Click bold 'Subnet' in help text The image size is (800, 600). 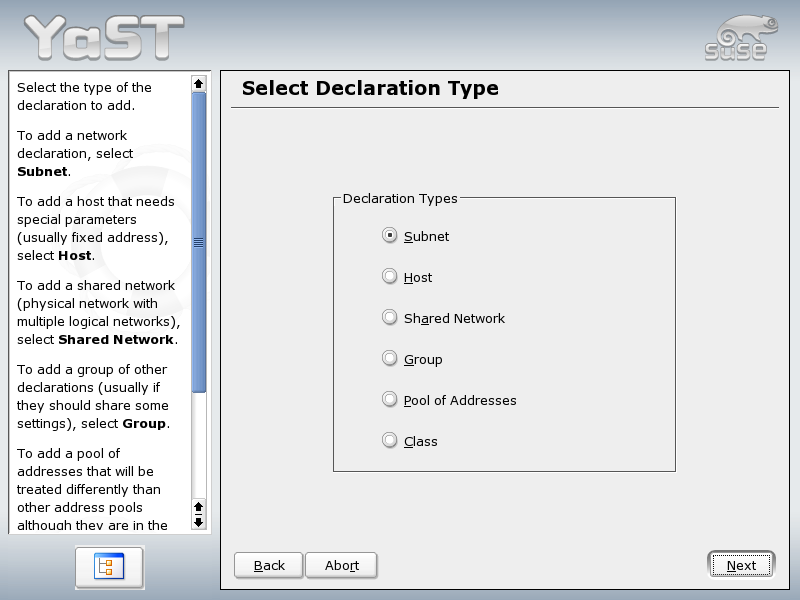(x=42, y=171)
